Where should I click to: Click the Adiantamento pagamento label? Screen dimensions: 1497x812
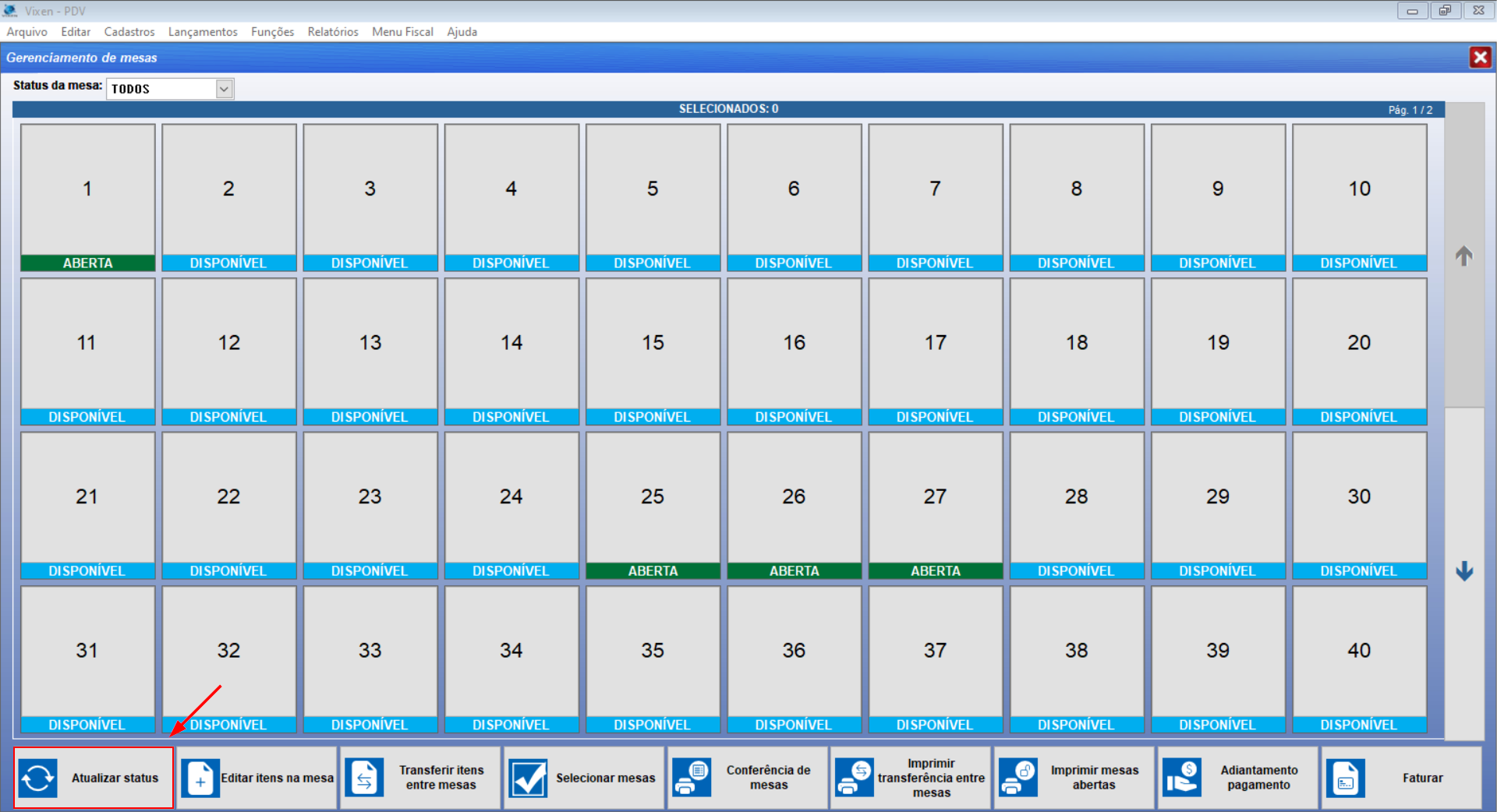tap(1259, 778)
